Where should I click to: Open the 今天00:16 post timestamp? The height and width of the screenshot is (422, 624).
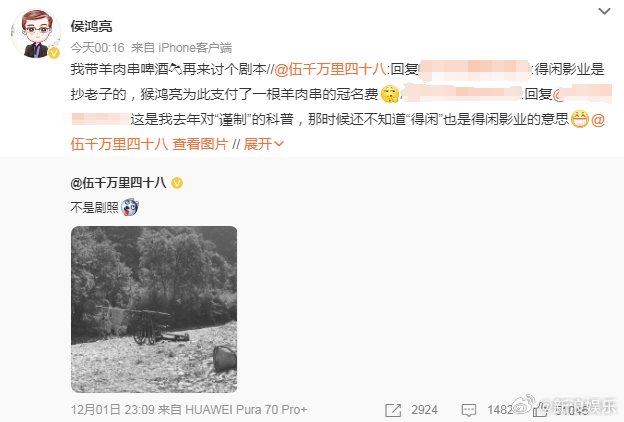[x=98, y=48]
